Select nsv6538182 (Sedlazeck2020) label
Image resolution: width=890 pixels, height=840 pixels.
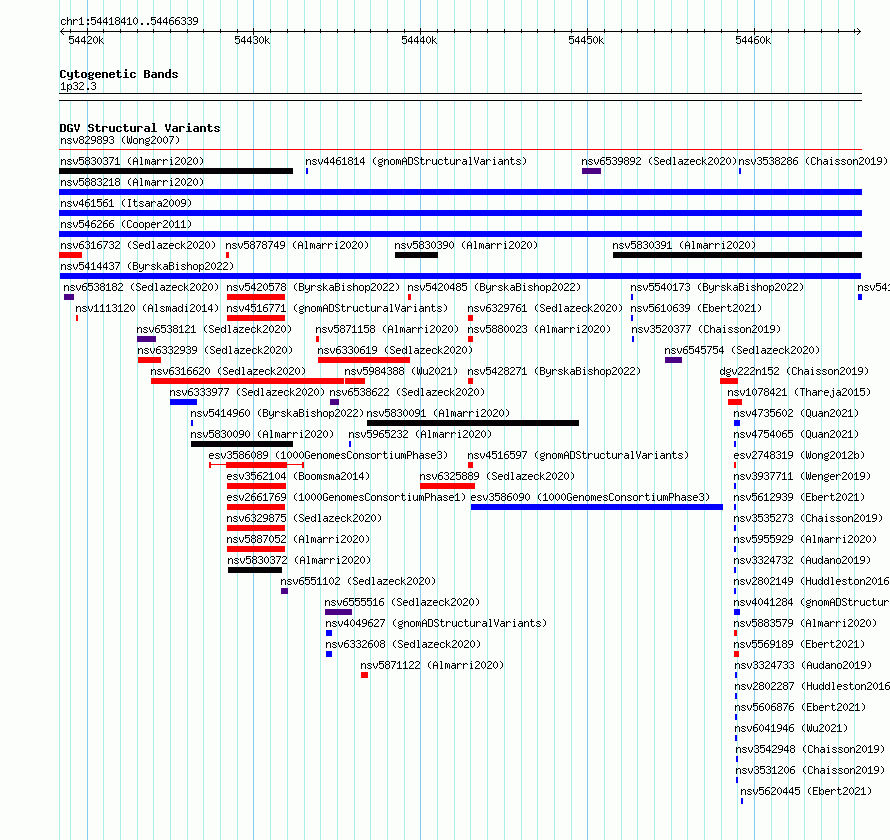click(141, 287)
